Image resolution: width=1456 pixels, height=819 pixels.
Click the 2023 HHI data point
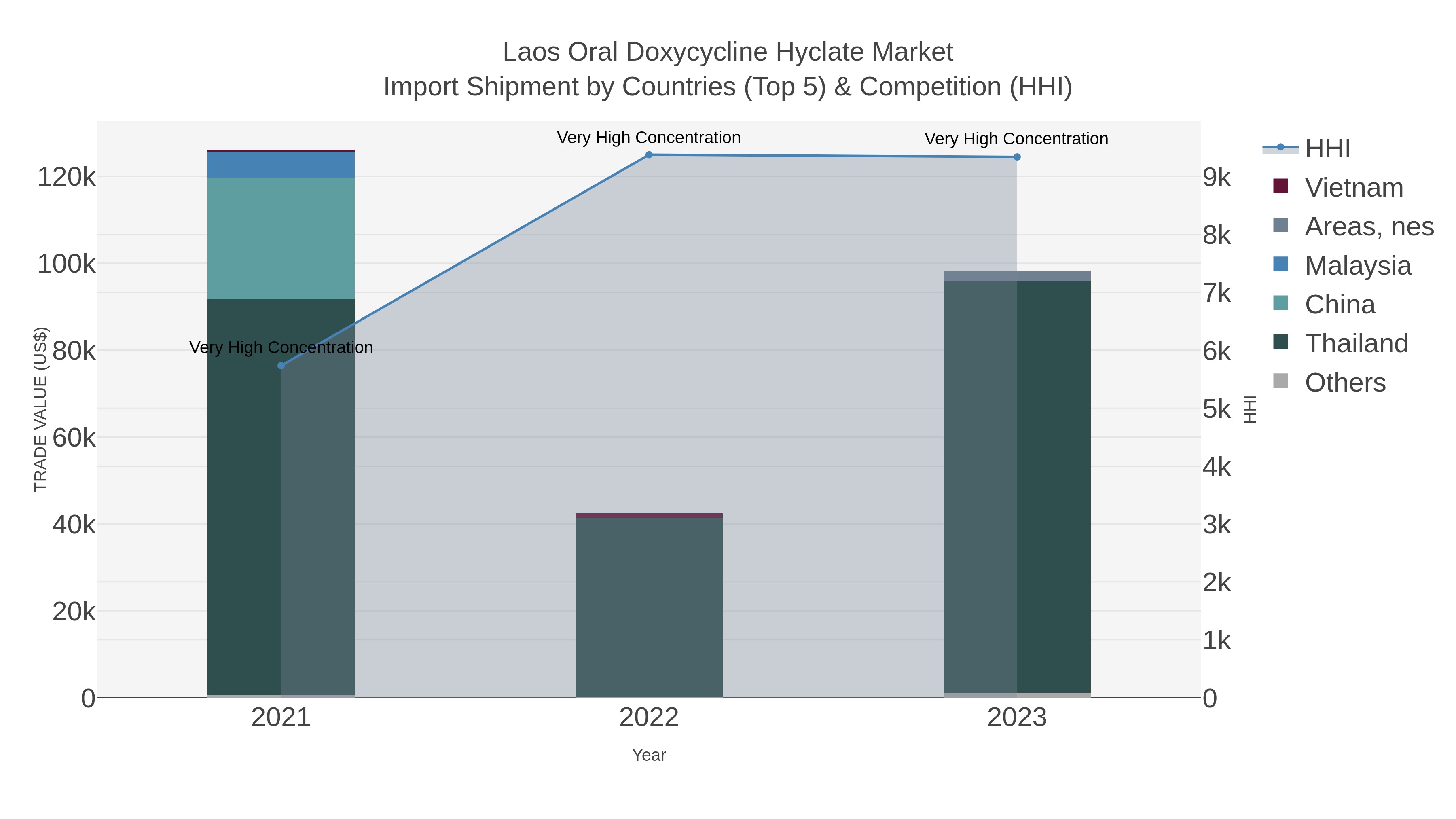1017,157
